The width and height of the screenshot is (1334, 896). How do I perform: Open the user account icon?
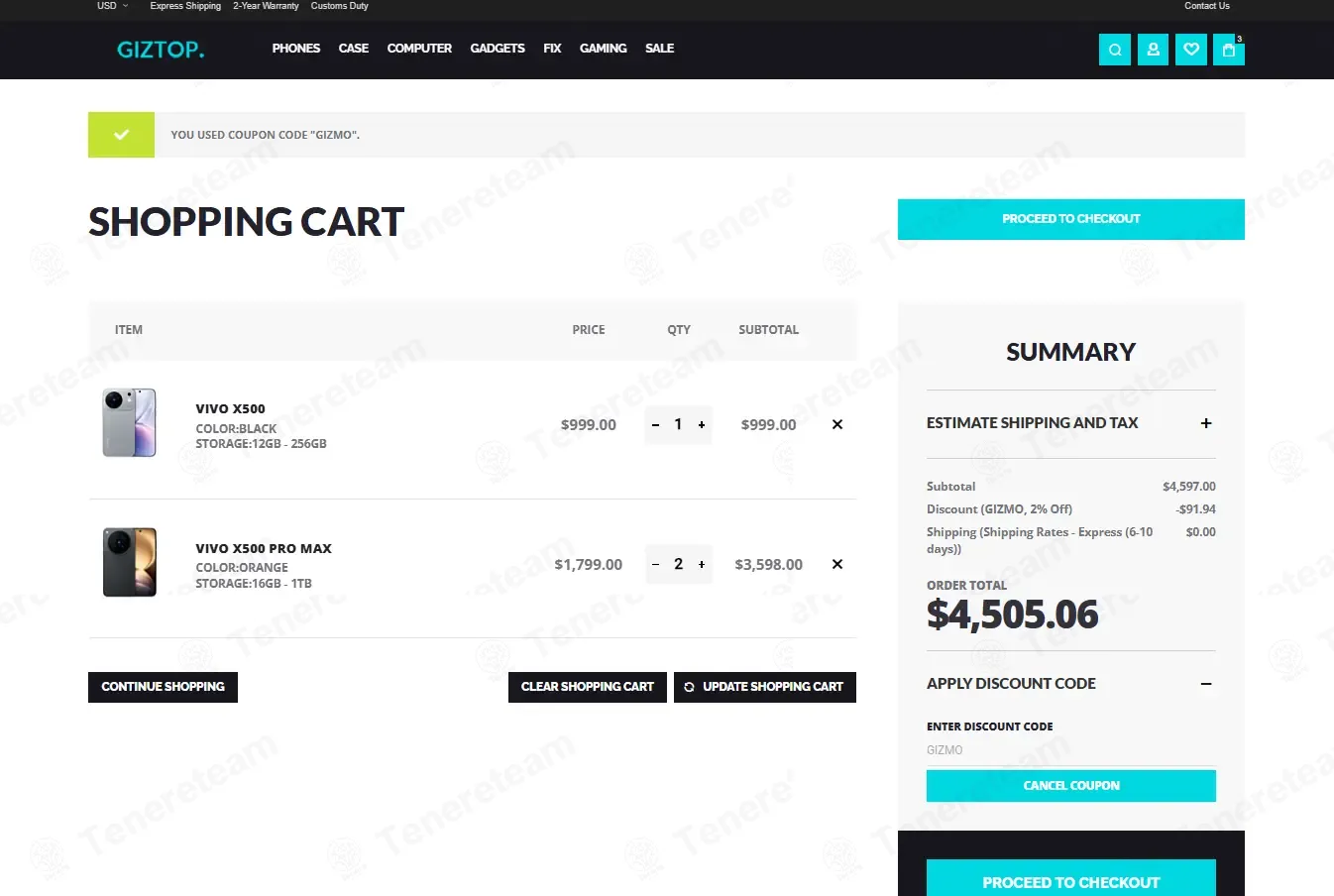point(1153,50)
